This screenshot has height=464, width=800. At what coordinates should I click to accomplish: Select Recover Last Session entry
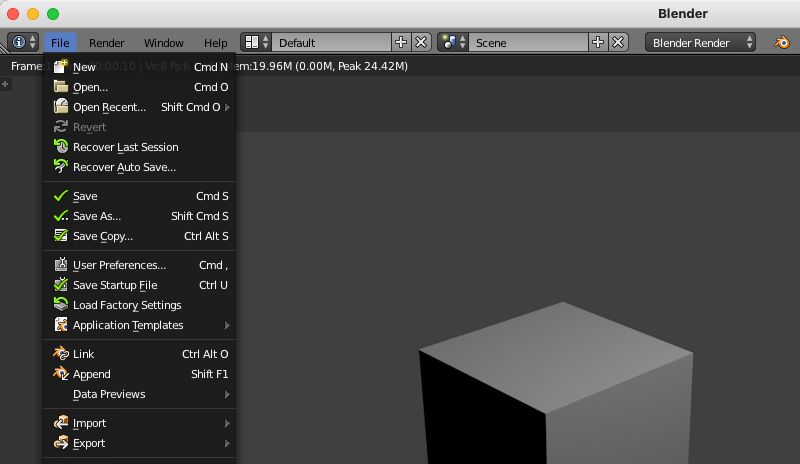point(140,147)
